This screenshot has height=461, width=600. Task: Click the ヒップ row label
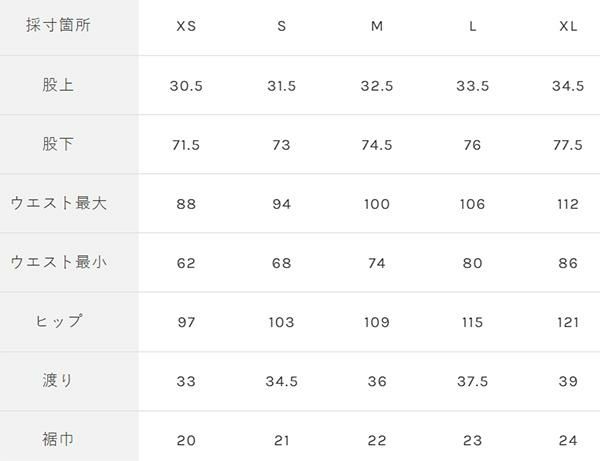(x=57, y=322)
